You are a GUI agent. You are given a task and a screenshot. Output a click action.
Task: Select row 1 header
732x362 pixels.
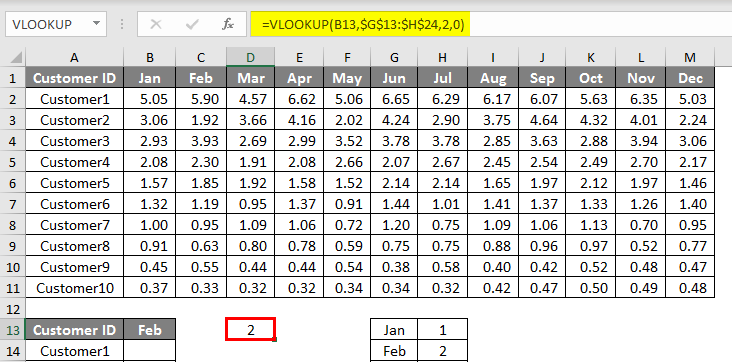13,78
